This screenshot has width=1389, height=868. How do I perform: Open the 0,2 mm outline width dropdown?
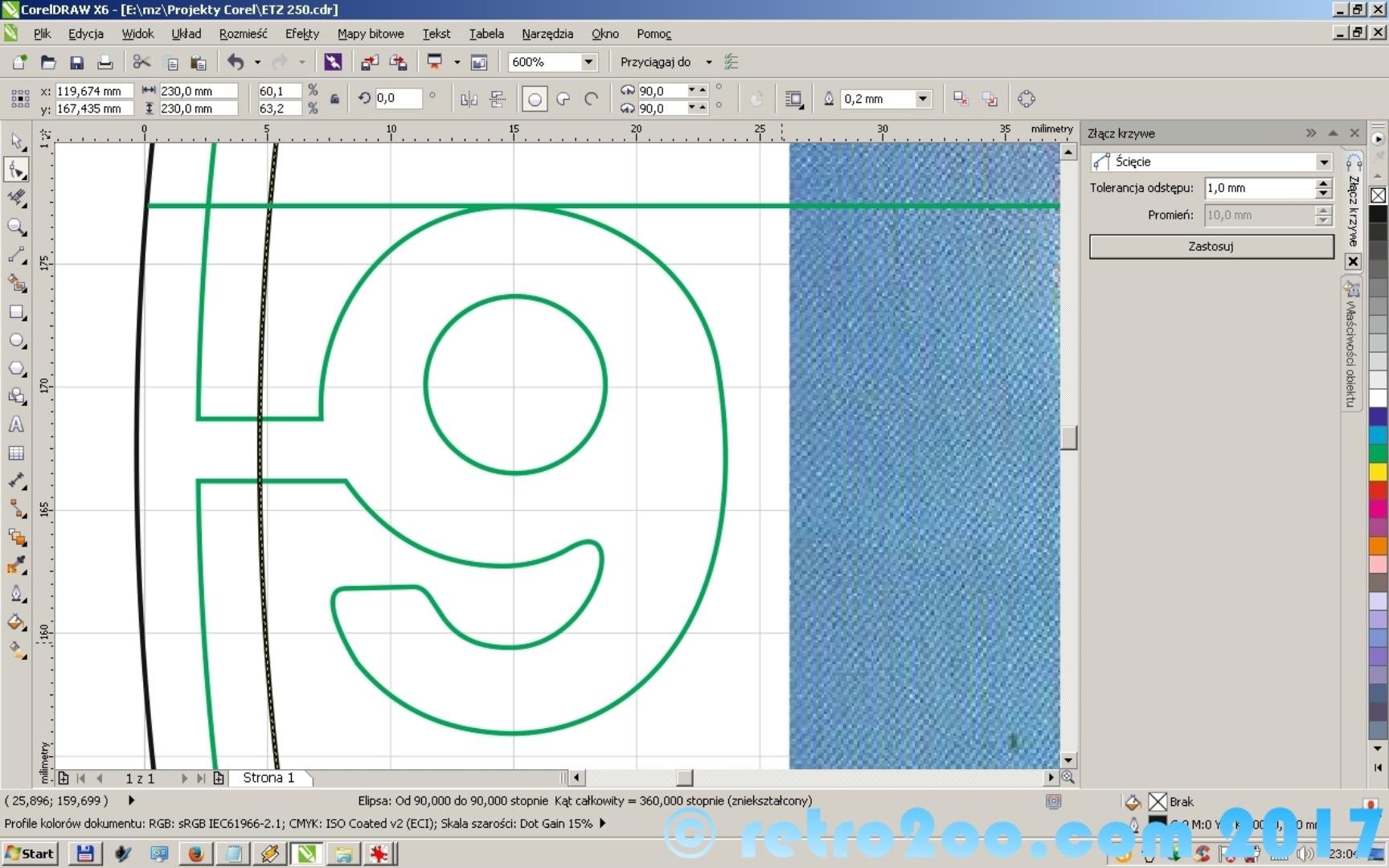pyautogui.click(x=923, y=99)
